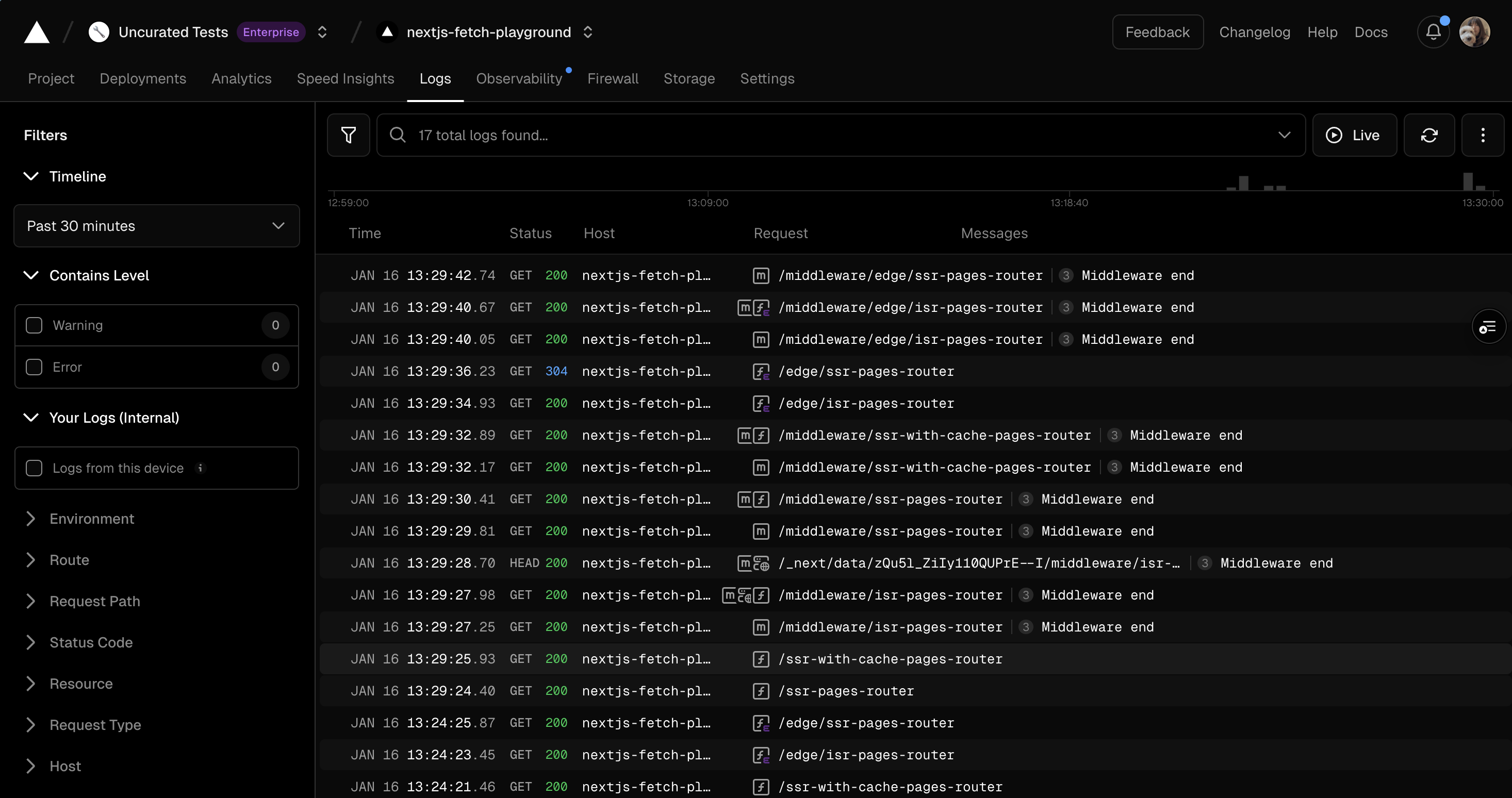Open the Analytics tab
Viewport: 1512px width, 798px height.
(x=241, y=79)
